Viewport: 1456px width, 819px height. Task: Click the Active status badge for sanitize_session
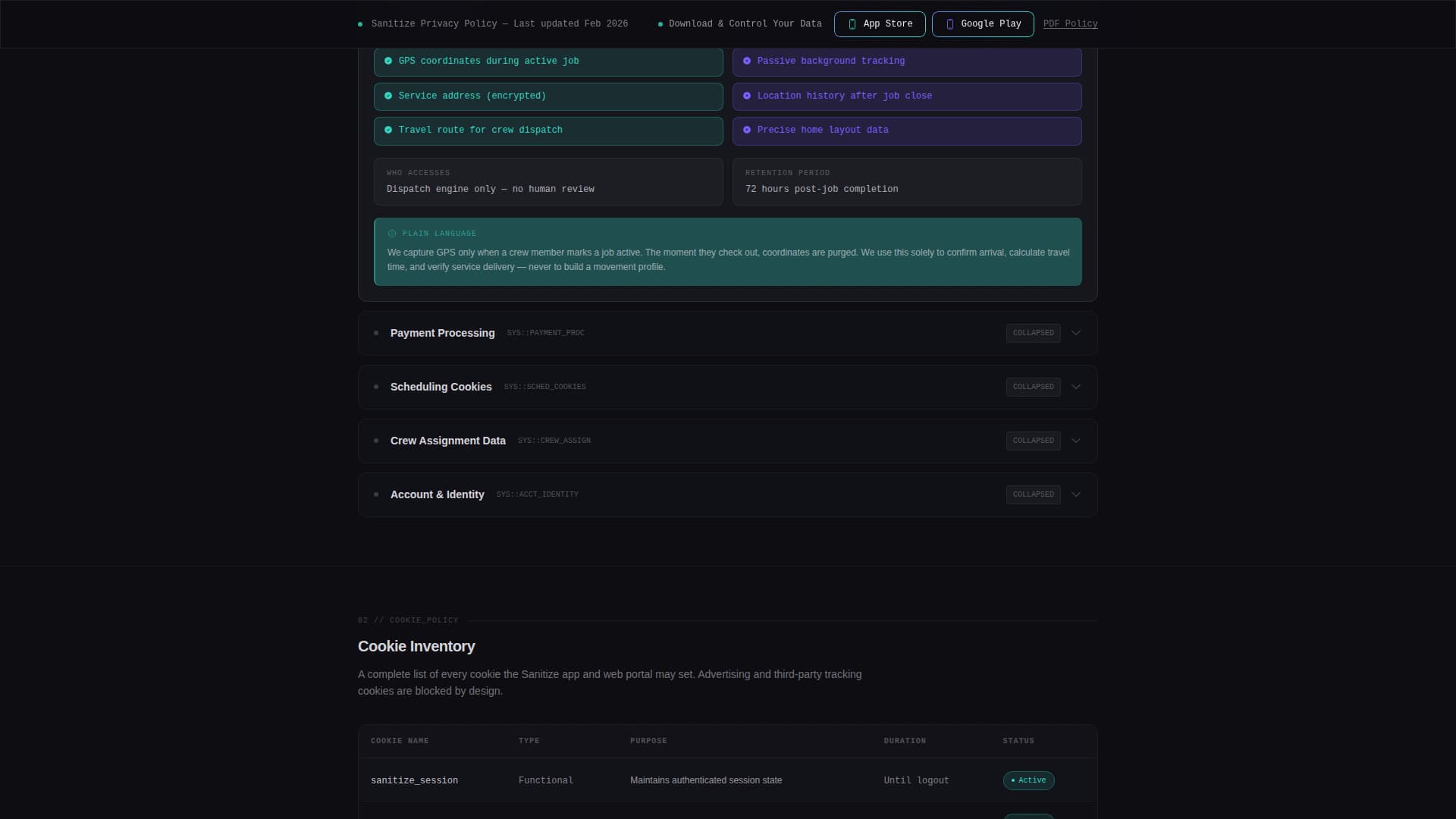[x=1028, y=780]
